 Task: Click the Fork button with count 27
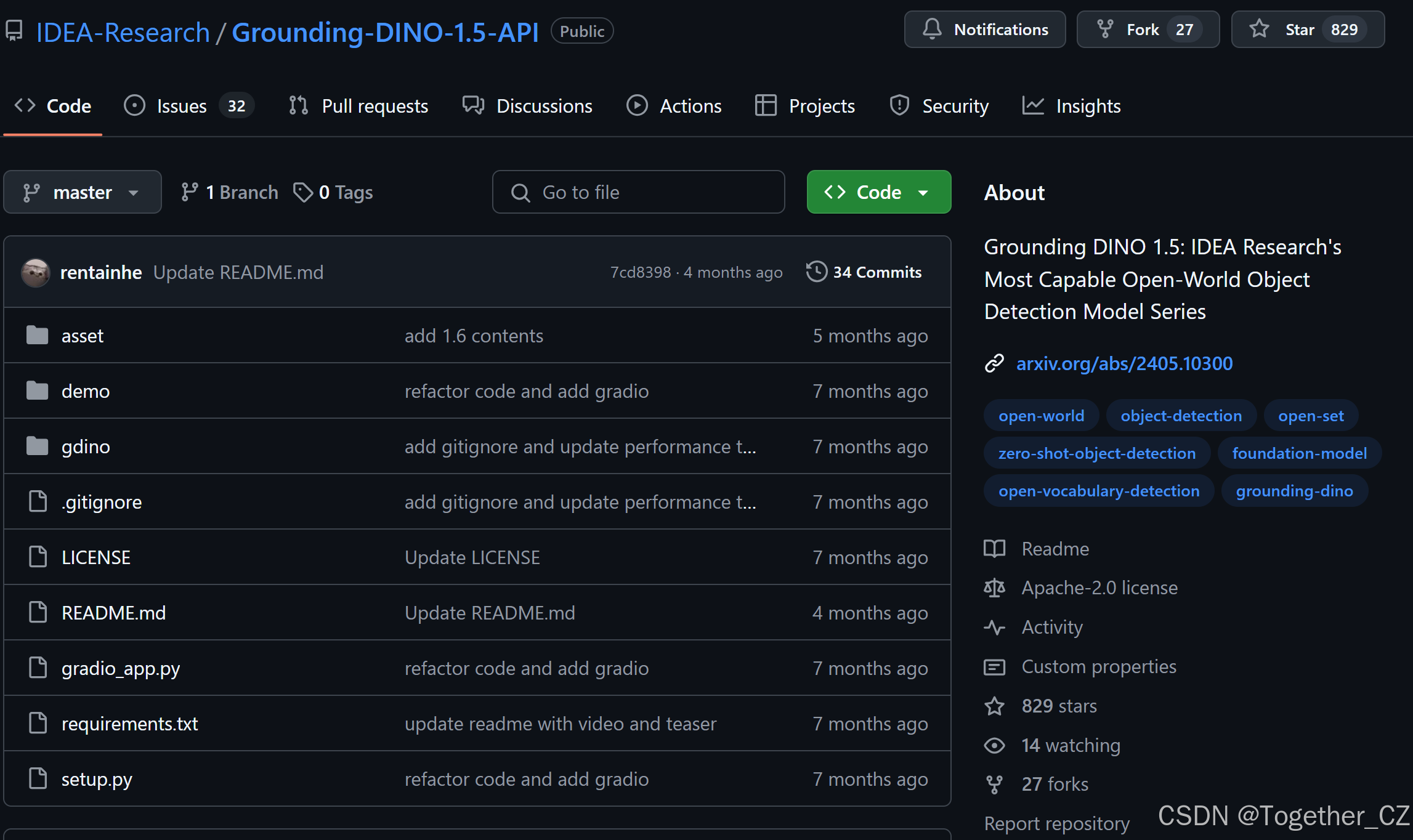coord(1147,30)
